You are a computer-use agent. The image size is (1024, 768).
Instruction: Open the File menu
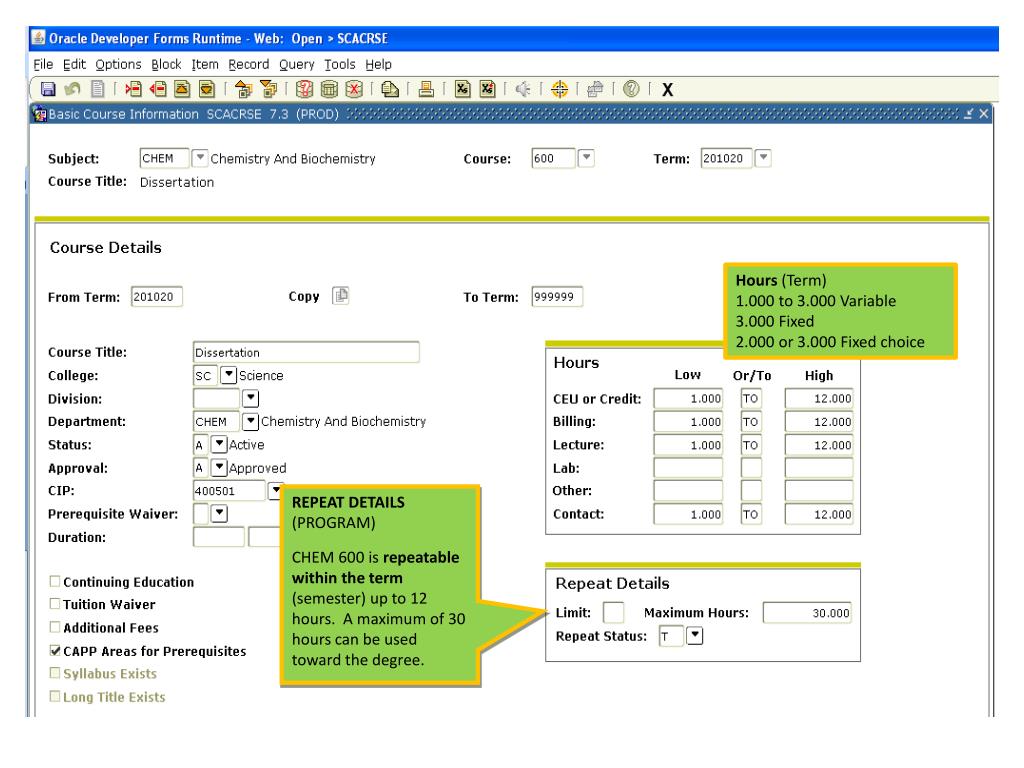coord(43,64)
